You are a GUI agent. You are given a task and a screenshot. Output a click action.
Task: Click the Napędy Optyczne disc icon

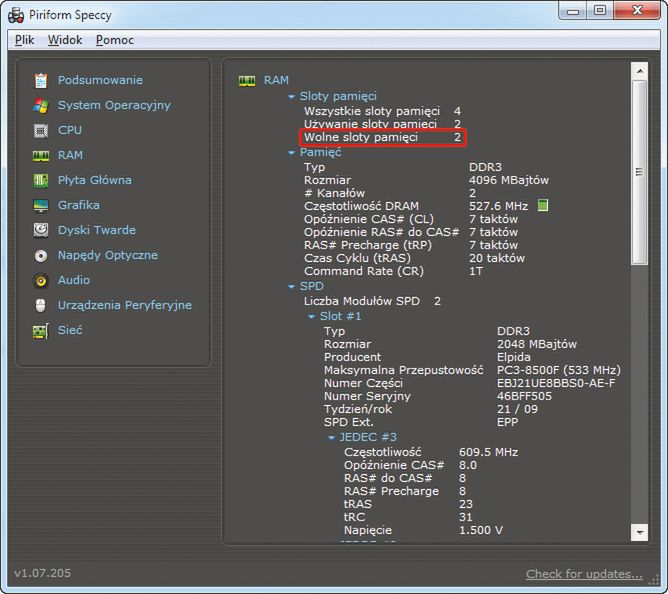(41, 255)
